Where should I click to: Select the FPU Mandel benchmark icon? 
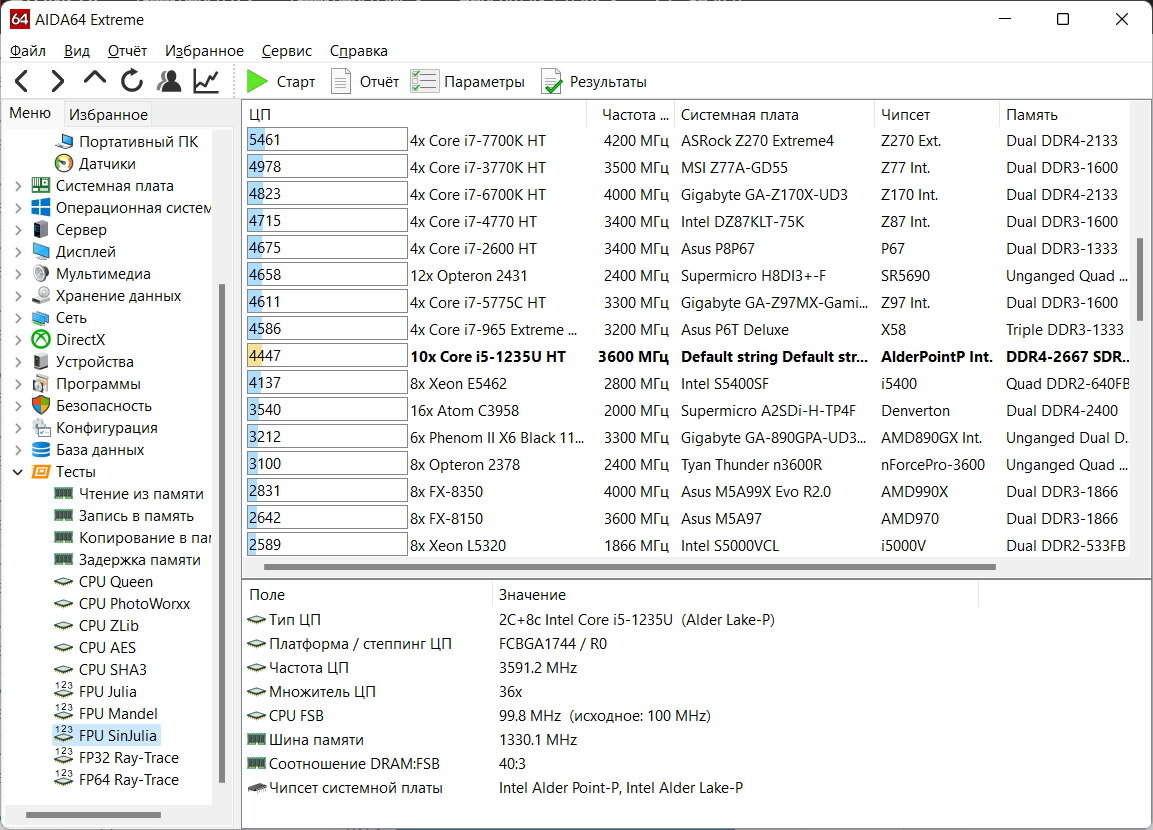(62, 713)
